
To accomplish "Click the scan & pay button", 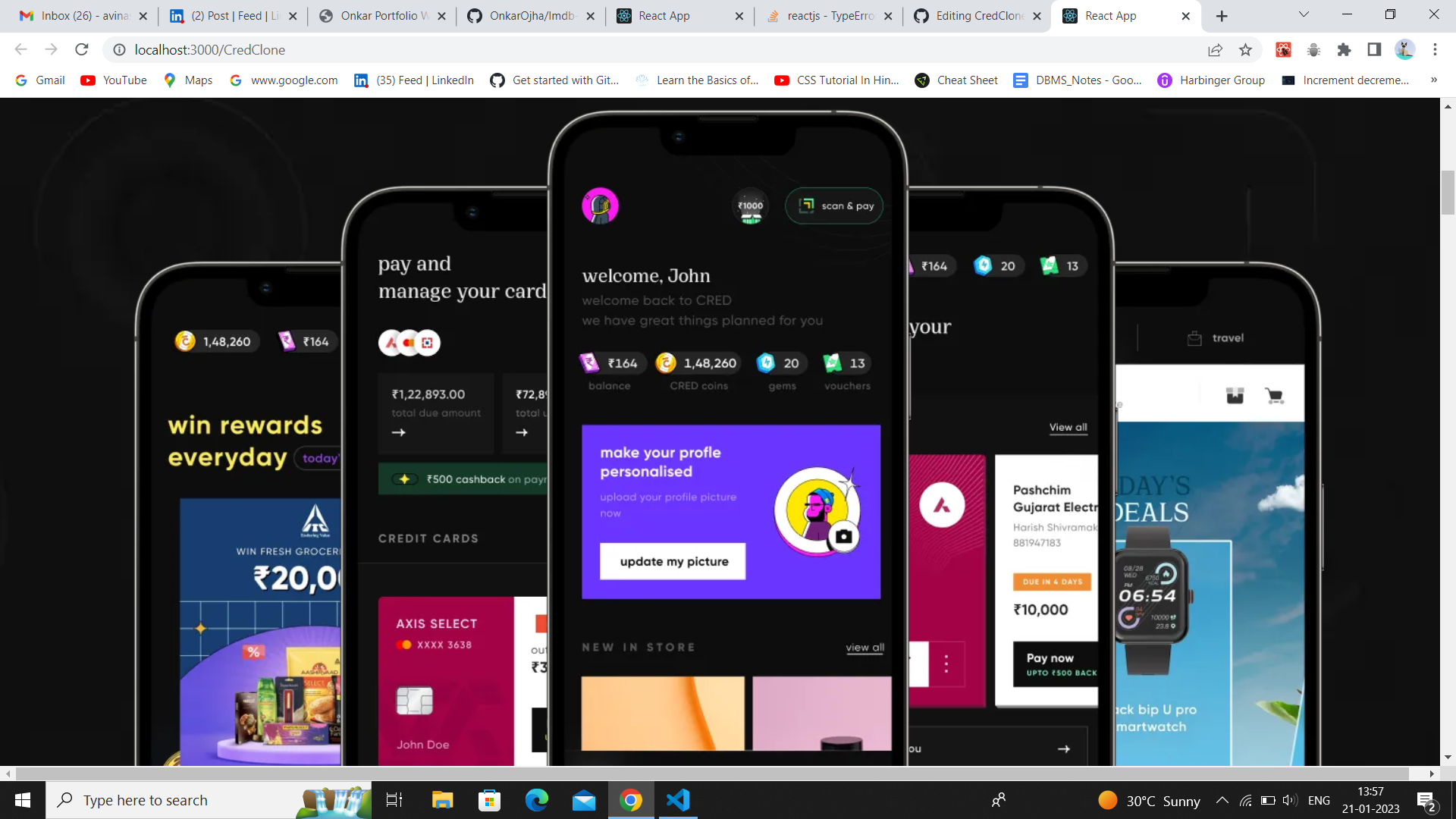I will click(x=834, y=206).
